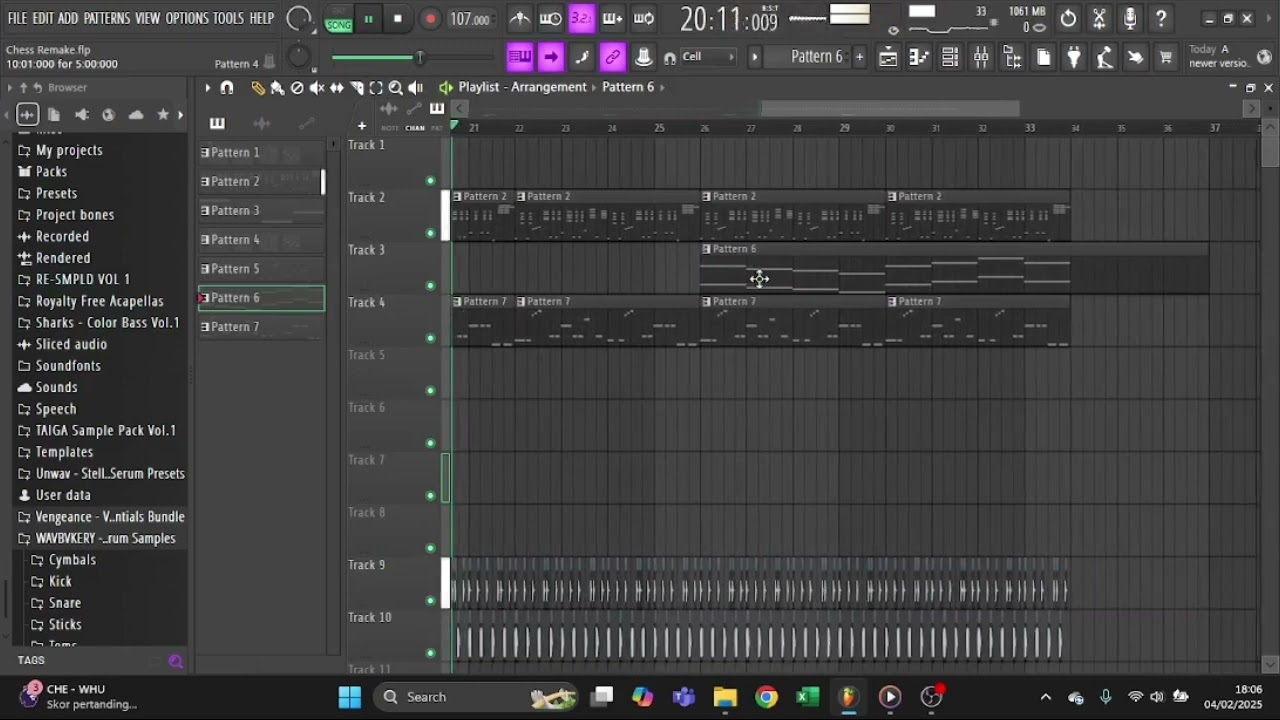Mute Track 2 with its green dot

point(431,233)
